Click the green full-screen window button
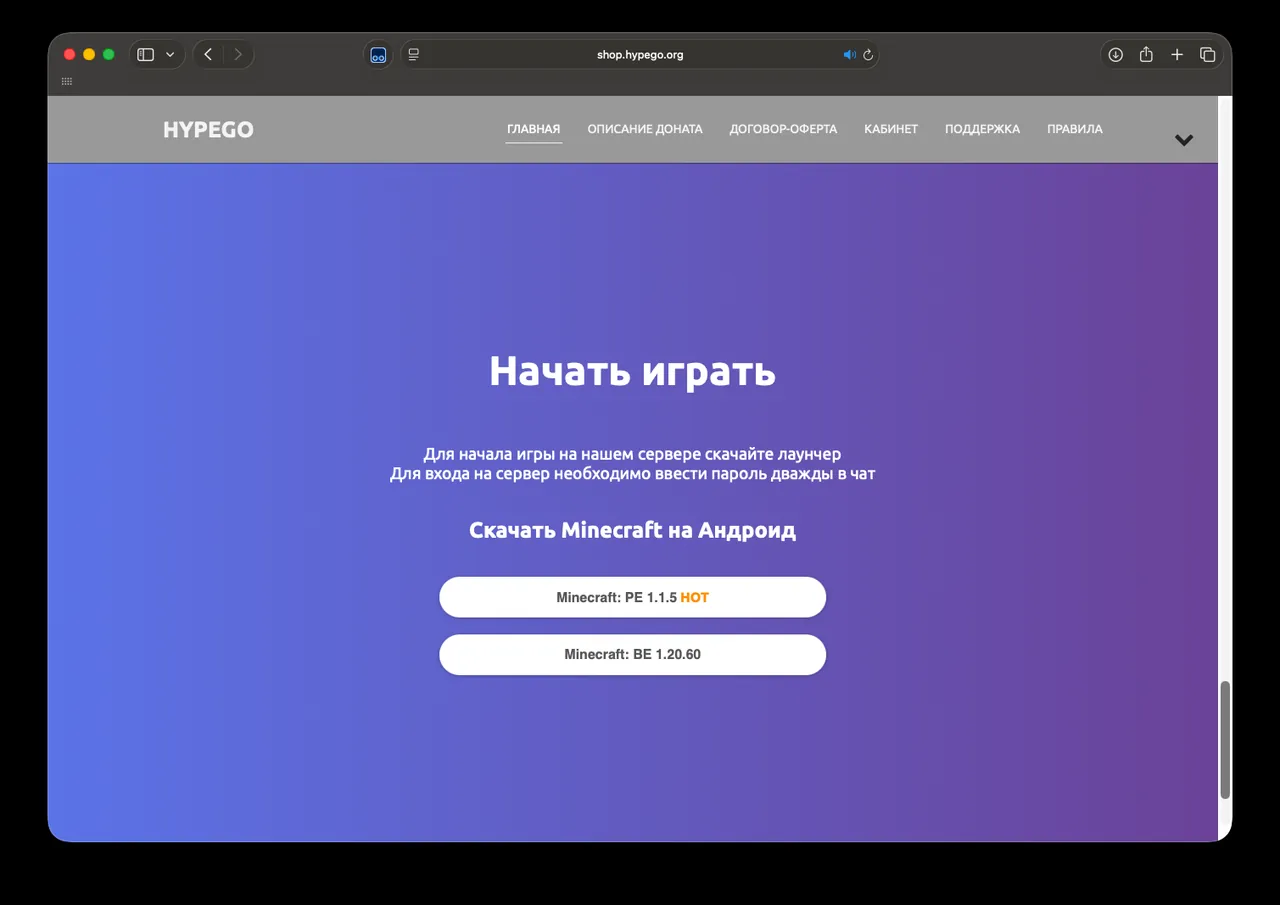Screen dimensions: 1280x905 click(x=109, y=55)
